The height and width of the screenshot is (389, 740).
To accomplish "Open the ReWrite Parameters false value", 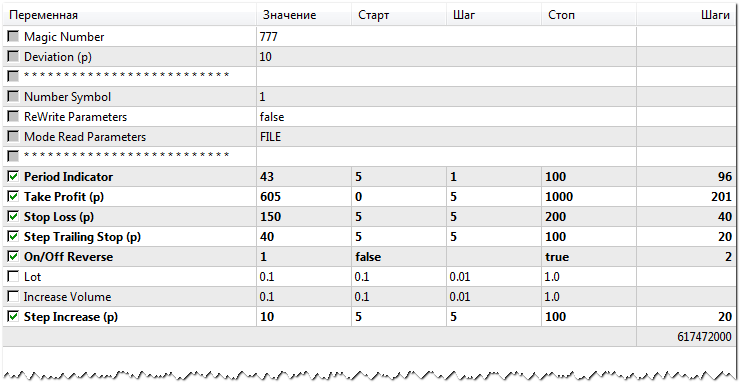I will point(272,117).
